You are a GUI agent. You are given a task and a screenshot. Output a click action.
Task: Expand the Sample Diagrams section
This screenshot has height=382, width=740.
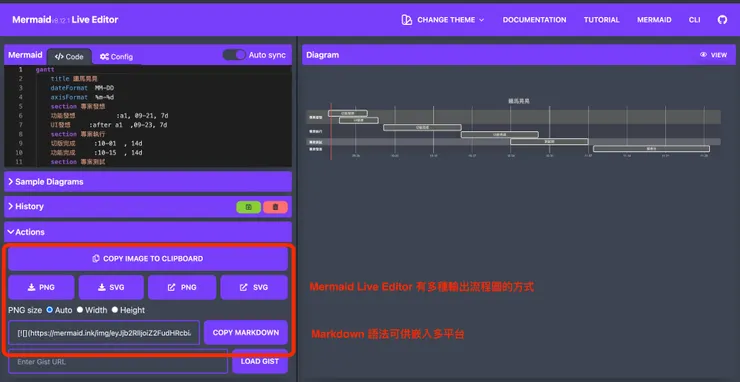click(x=148, y=182)
